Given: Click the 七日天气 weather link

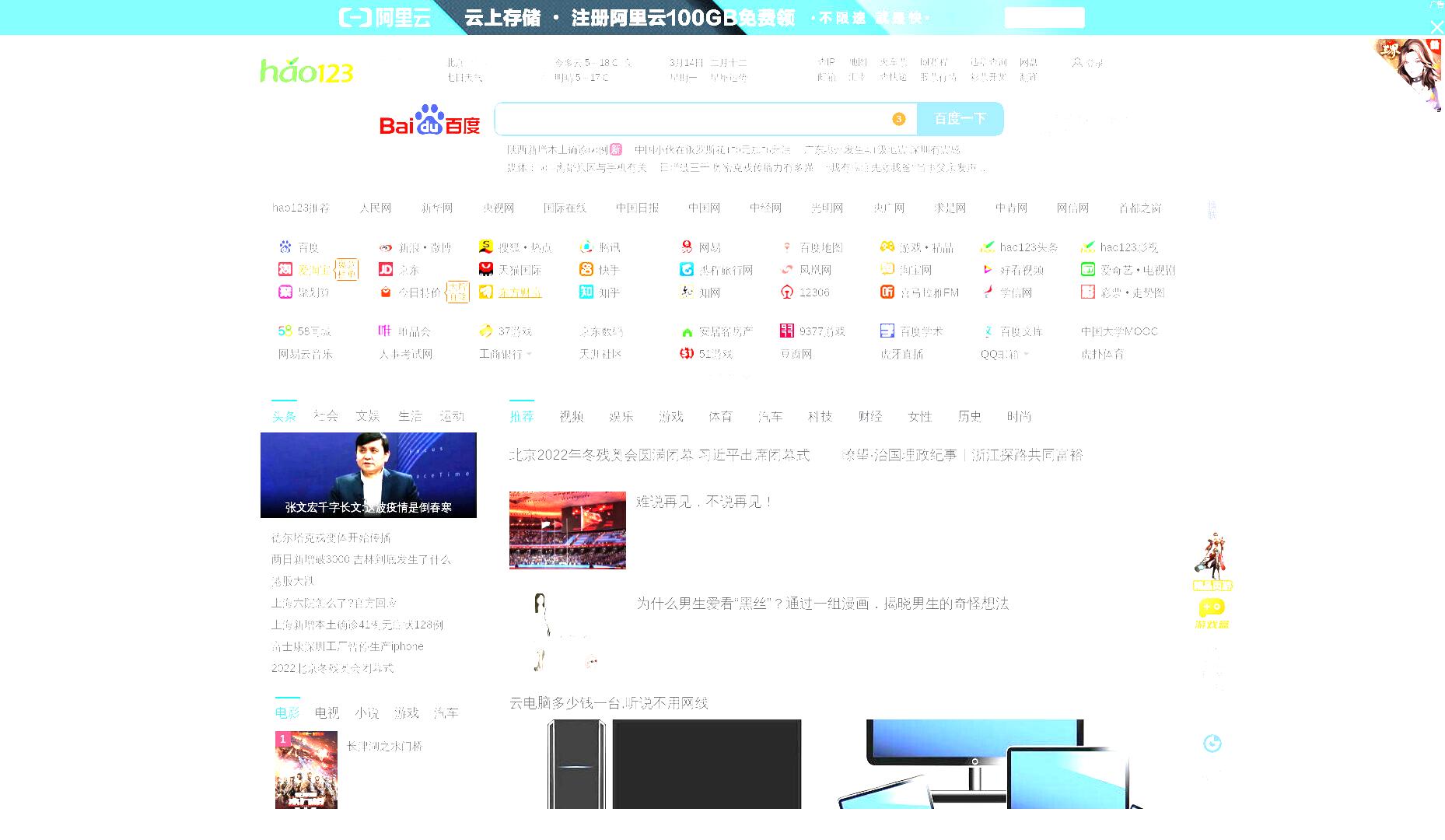Looking at the screenshot, I should pyautogui.click(x=465, y=77).
